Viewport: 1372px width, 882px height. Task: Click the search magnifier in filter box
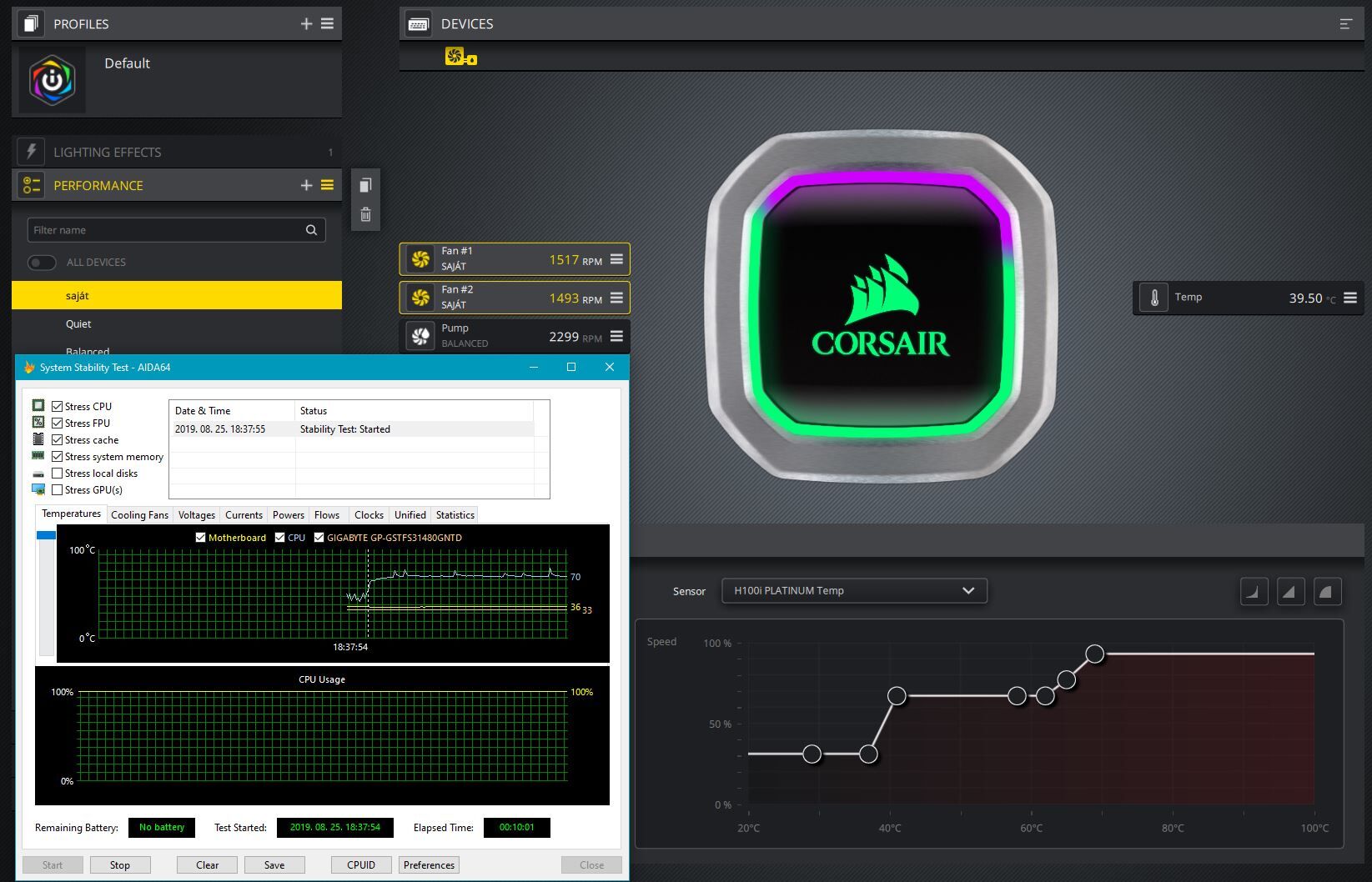[311, 230]
